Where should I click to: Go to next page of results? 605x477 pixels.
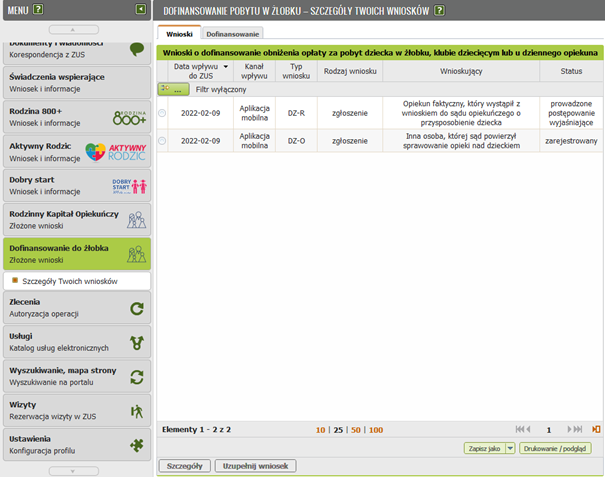tap(569, 430)
